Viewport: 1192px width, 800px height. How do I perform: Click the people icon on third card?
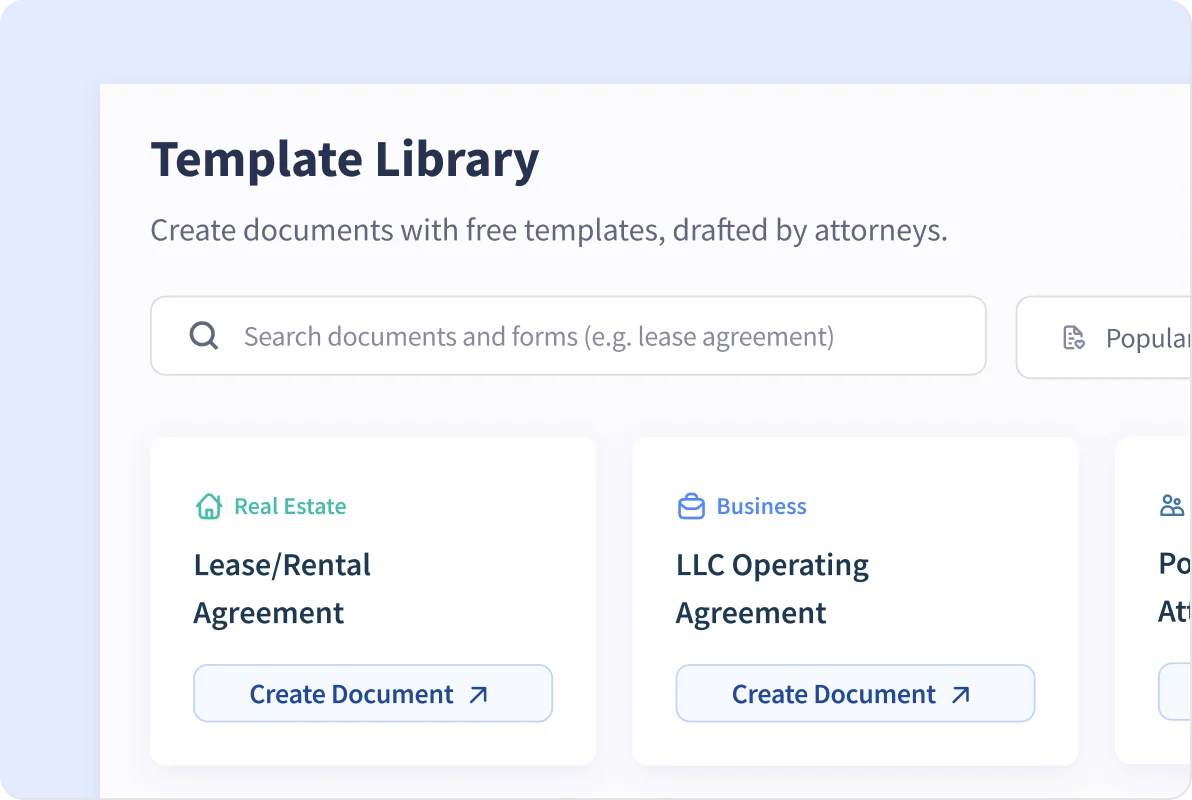(1171, 506)
